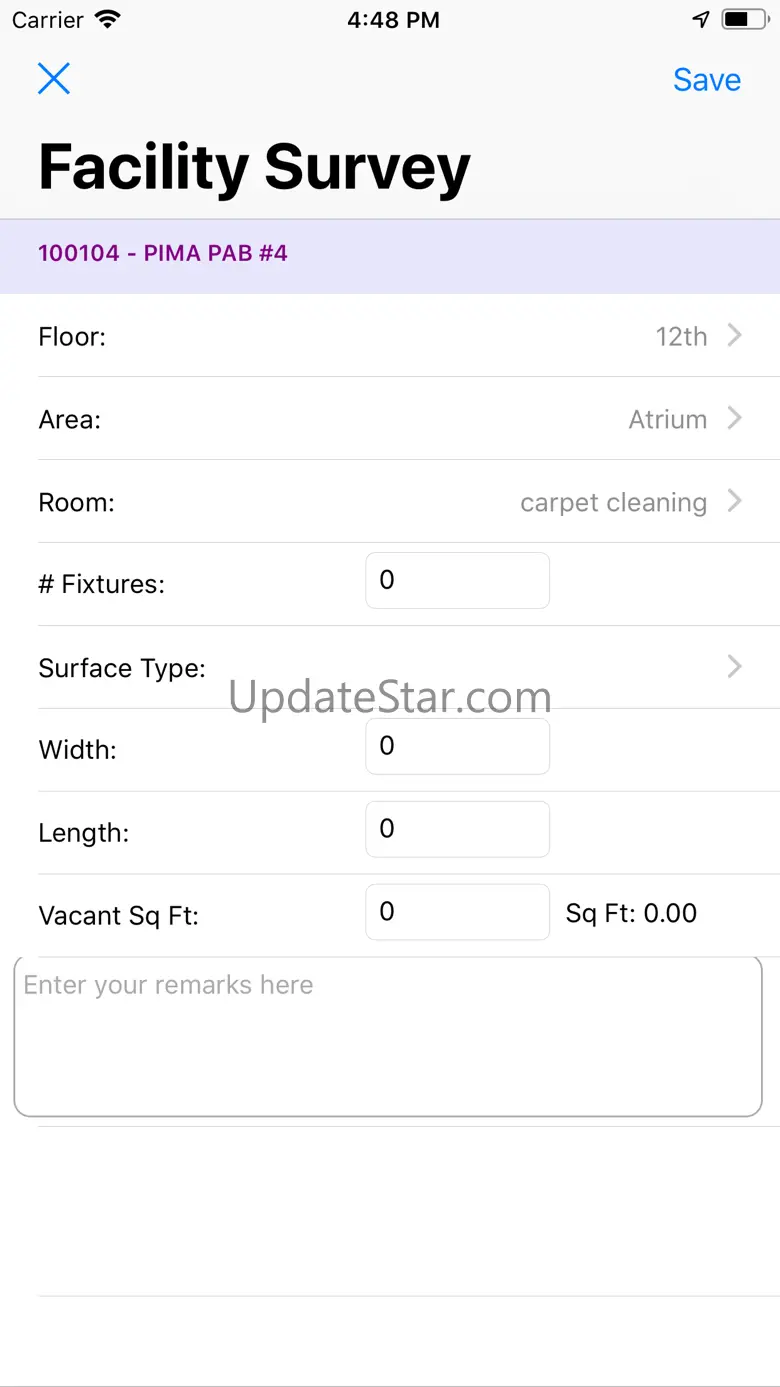Viewport: 780px width, 1387px height.
Task: Change the Atrium area value
Action: coord(667,420)
